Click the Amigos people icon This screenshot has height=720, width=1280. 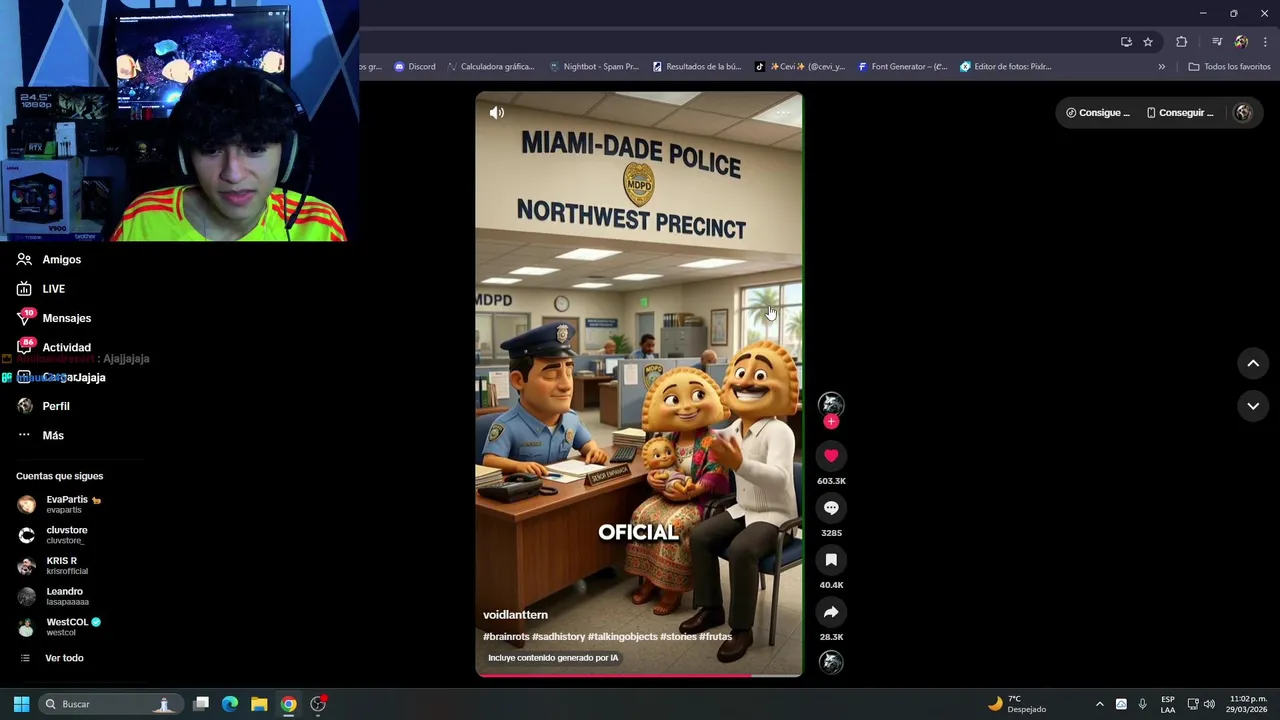click(24, 260)
